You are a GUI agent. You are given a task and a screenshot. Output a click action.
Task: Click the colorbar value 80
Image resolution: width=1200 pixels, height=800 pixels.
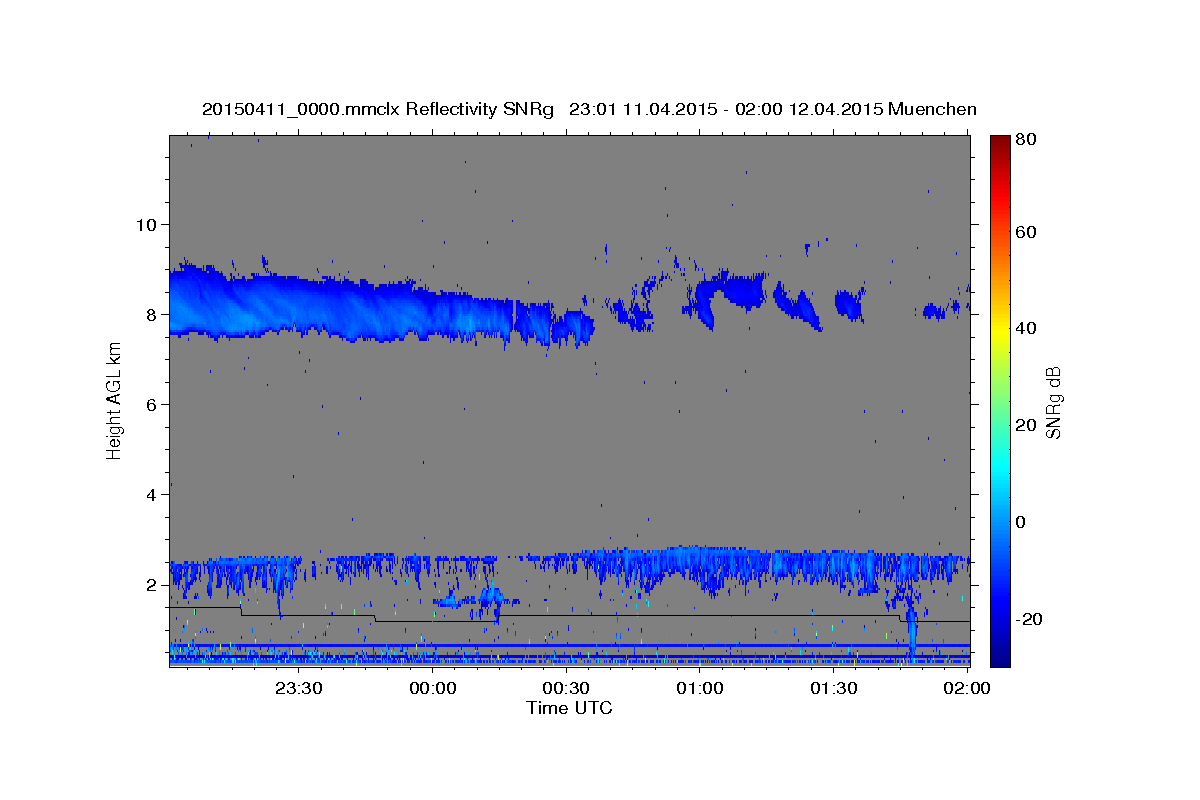click(x=1025, y=139)
